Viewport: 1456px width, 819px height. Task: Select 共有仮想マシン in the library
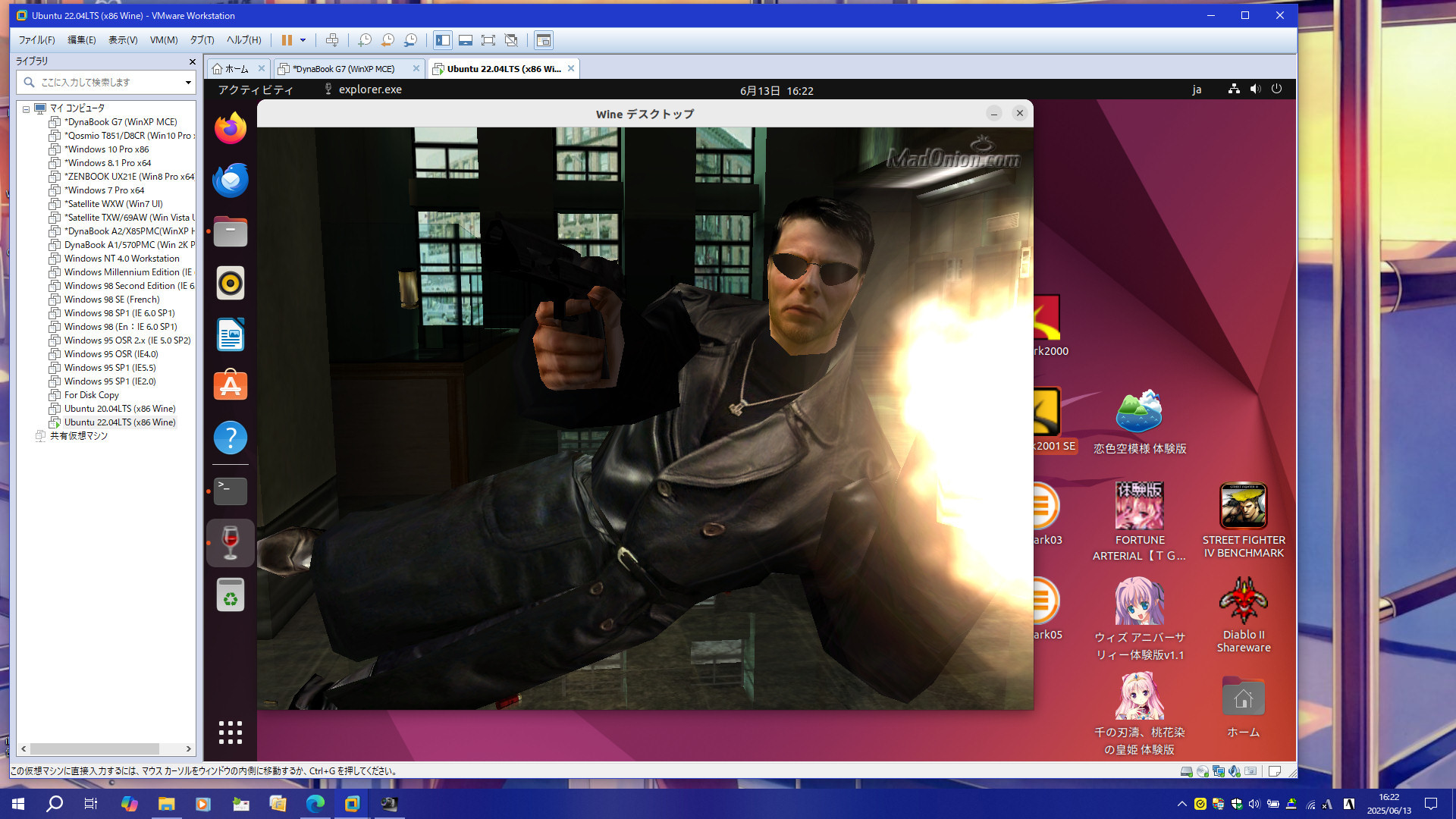click(x=78, y=436)
